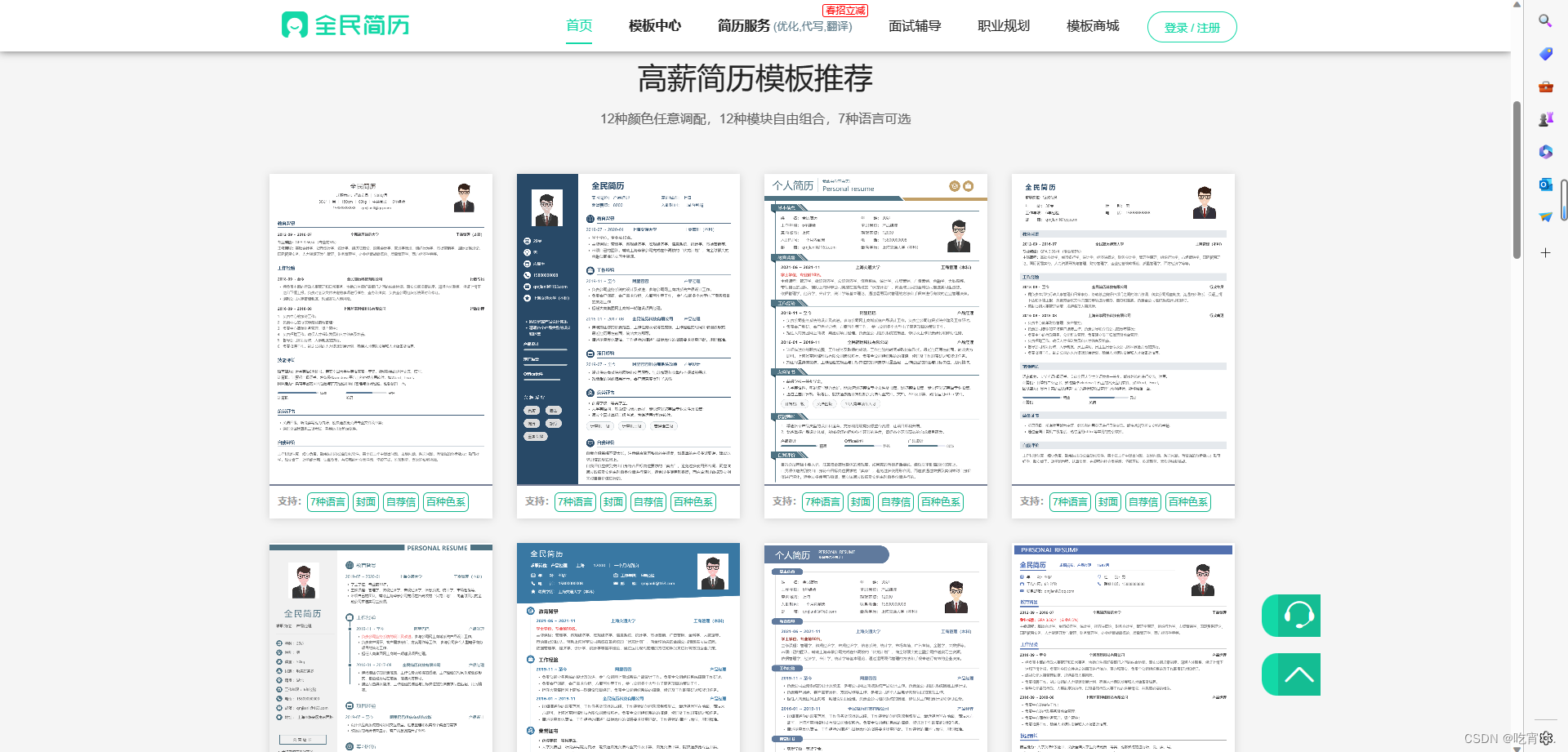
Task: Open Microsoft 365 icon in sidebar
Action: tap(1545, 152)
